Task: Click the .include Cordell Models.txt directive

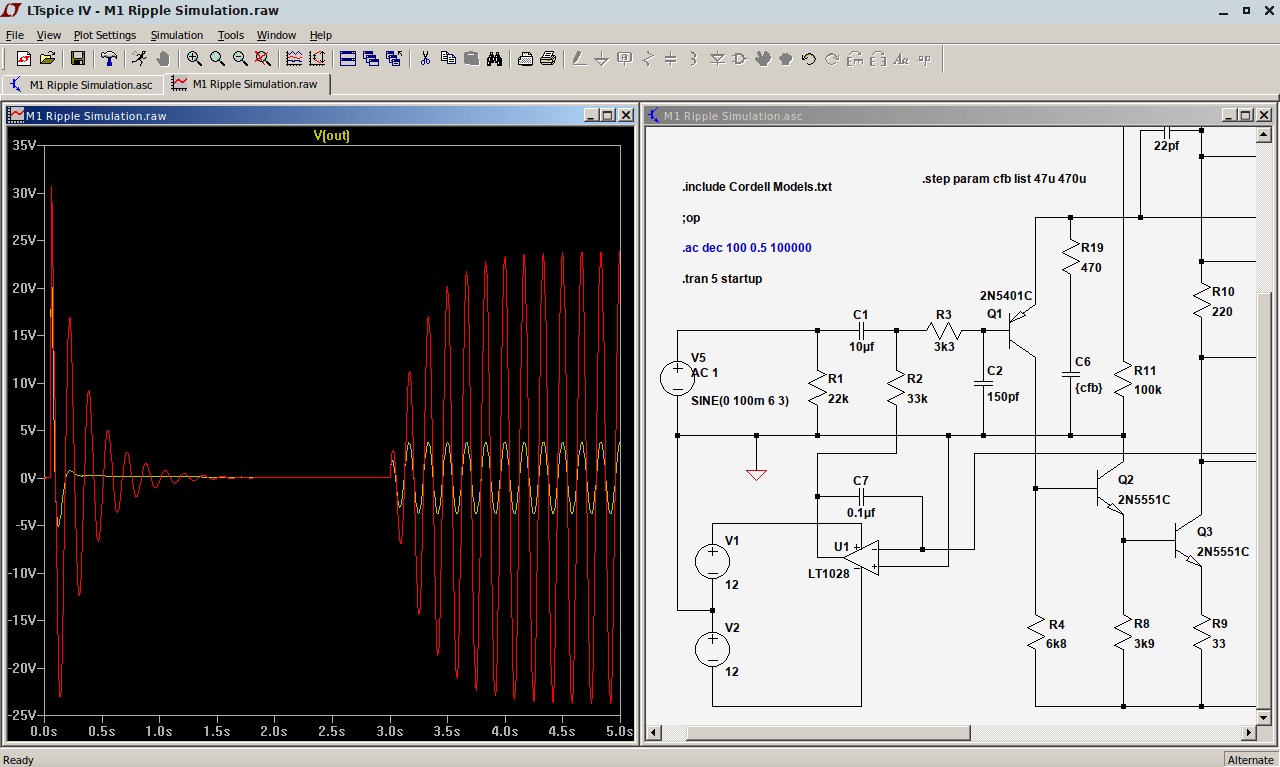Action: coord(757,187)
